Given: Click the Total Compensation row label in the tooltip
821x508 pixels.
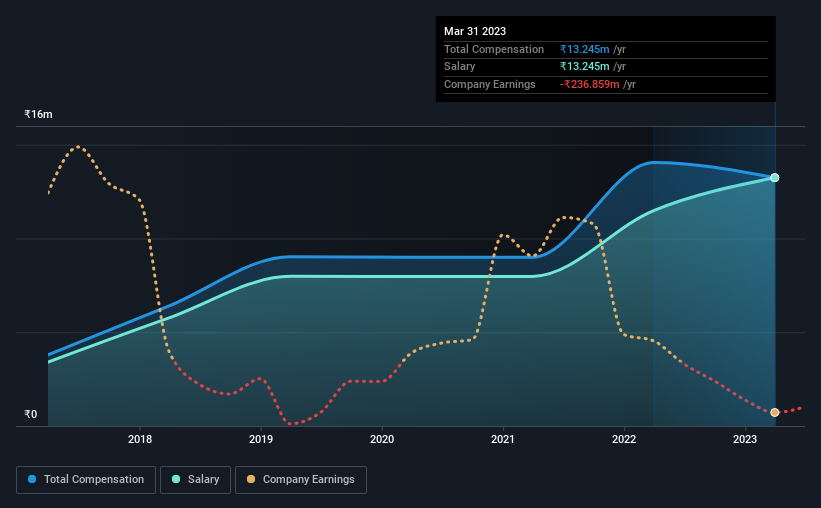Looking at the screenshot, I should click(x=494, y=49).
